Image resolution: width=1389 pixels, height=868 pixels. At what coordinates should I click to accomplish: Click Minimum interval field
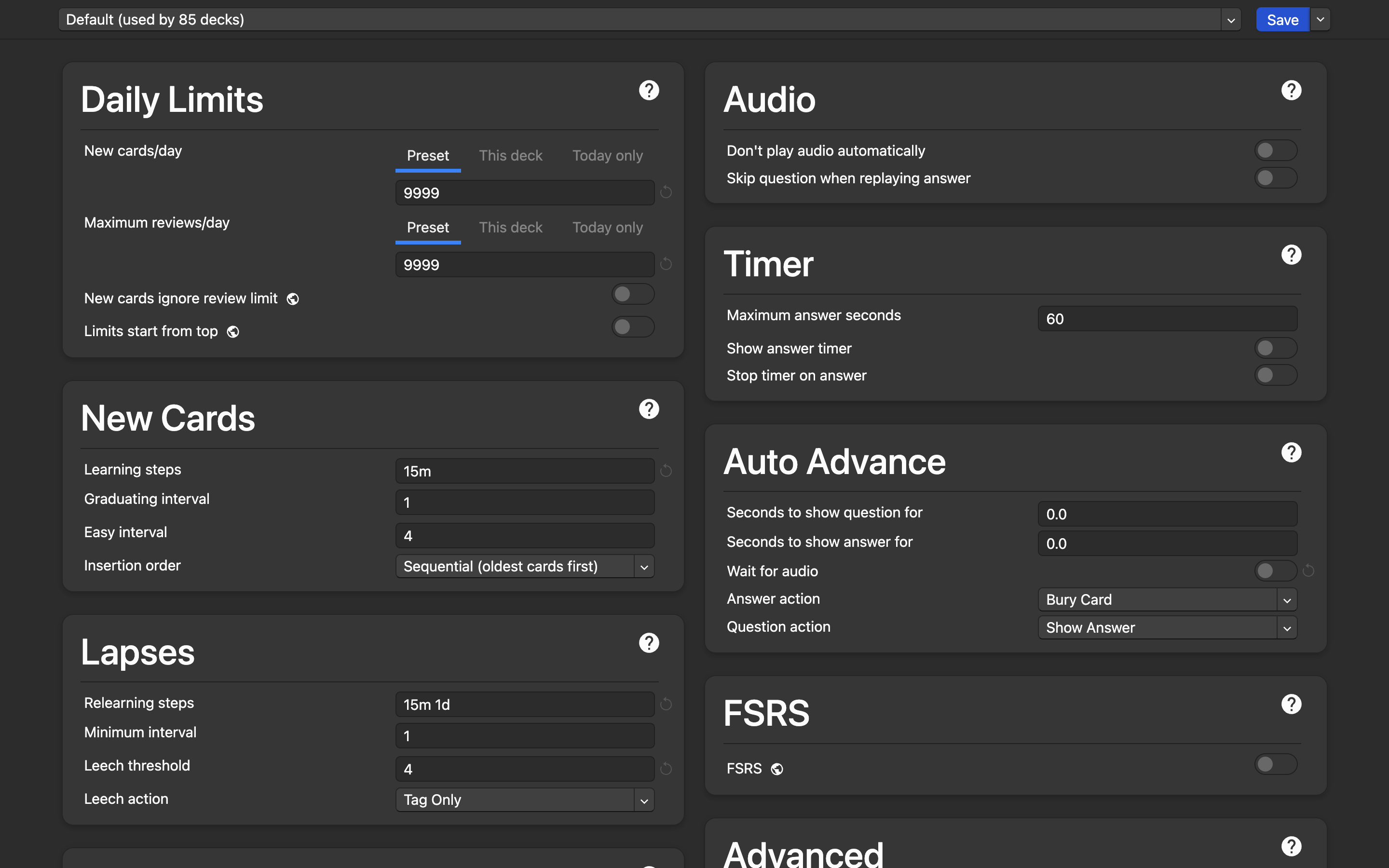(x=525, y=735)
